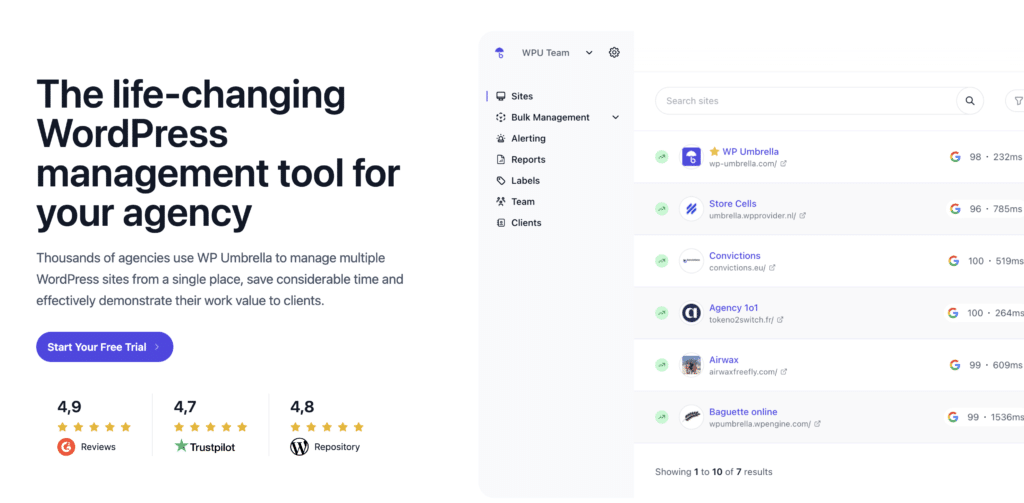1024x503 pixels.
Task: Click the WP Umbrella site logo icon
Action: point(691,157)
